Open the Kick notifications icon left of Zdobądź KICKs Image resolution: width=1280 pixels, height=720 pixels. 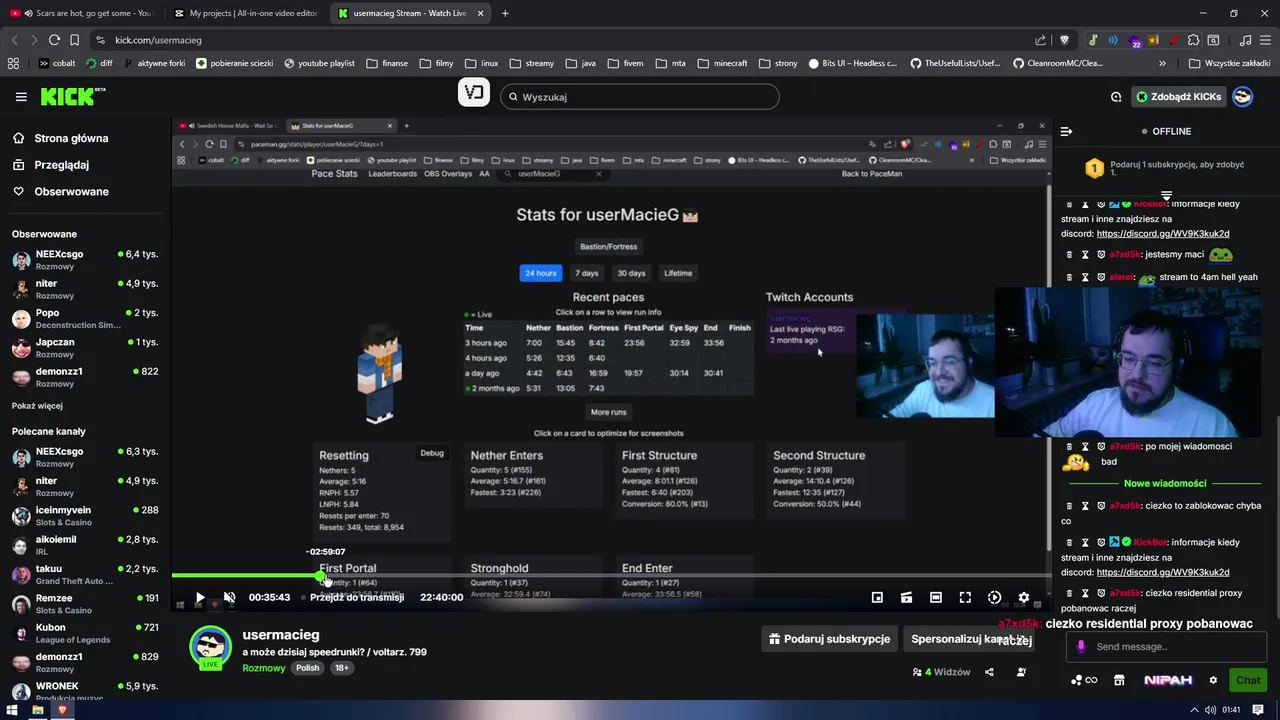[x=1116, y=97]
